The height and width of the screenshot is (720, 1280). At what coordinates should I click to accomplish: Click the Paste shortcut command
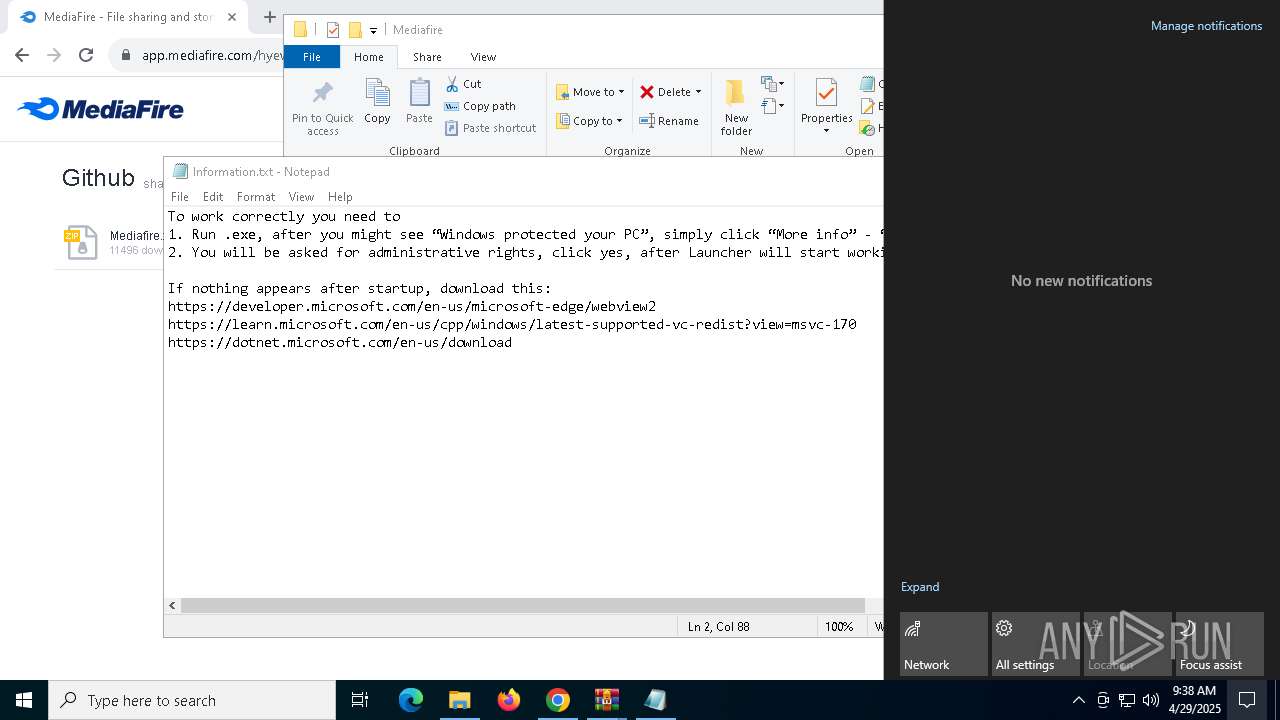[x=490, y=128]
